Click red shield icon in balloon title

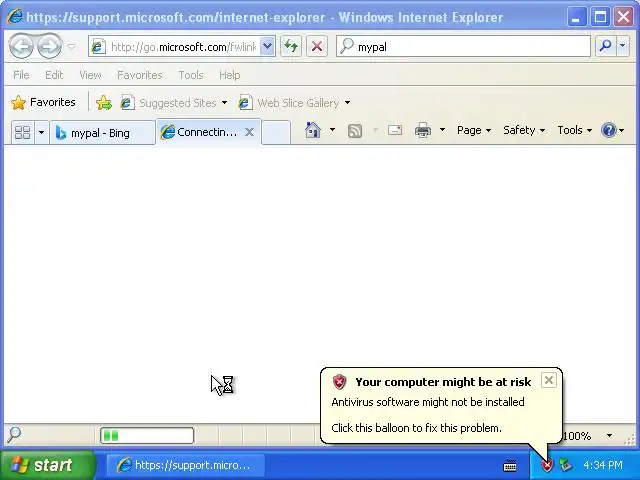339,382
